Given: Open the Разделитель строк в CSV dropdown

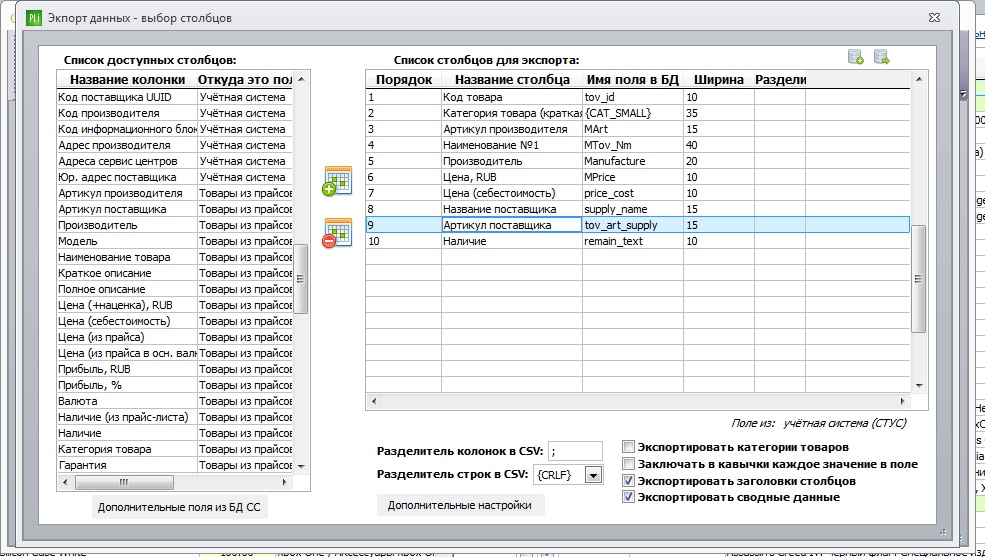Looking at the screenshot, I should 593,475.
